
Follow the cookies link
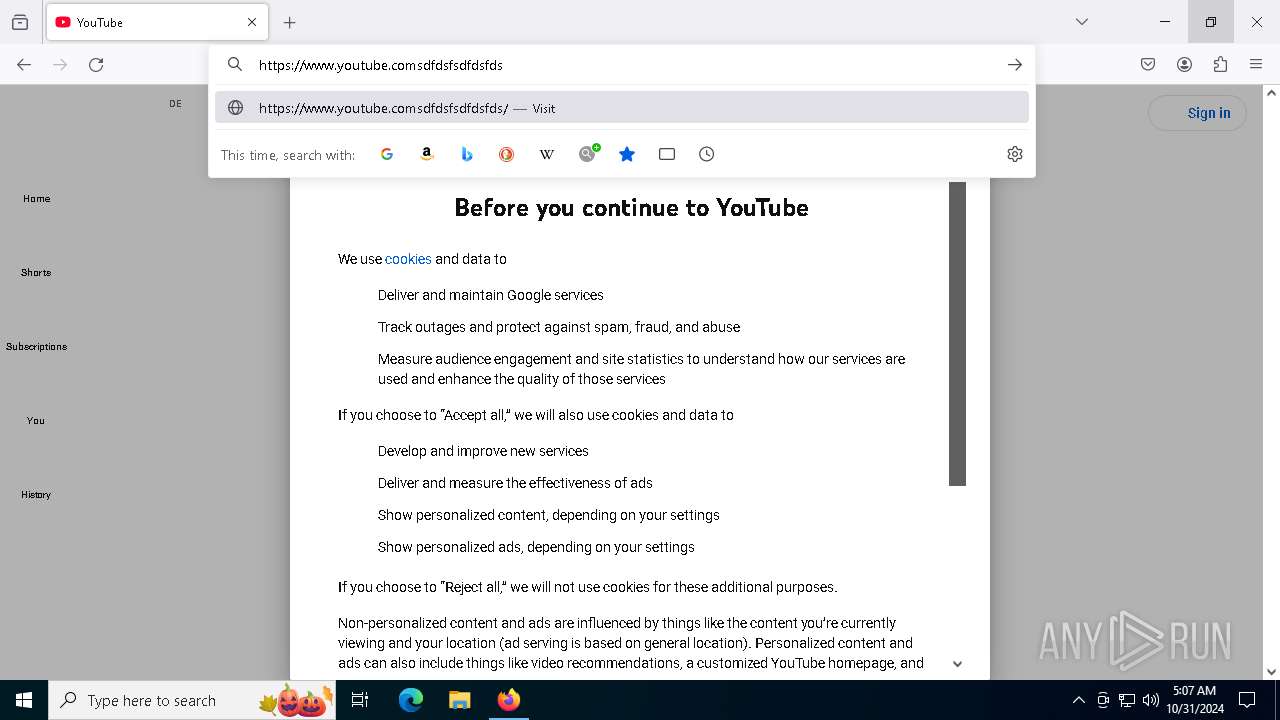coord(408,259)
